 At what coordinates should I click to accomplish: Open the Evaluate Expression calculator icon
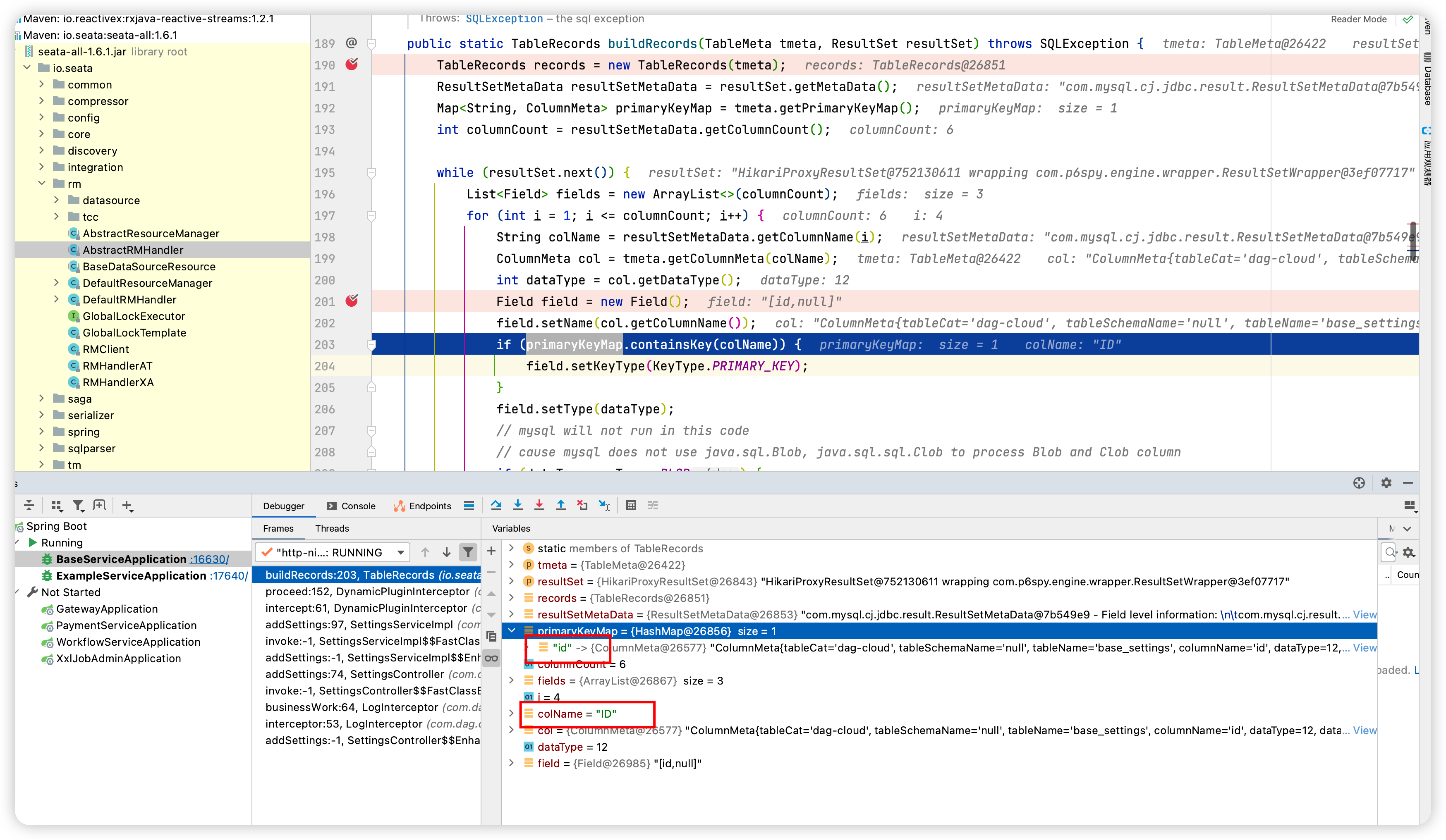pyautogui.click(x=631, y=505)
